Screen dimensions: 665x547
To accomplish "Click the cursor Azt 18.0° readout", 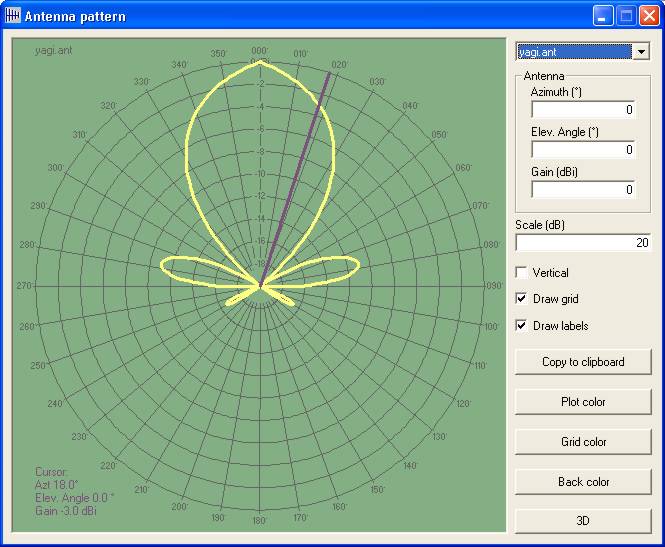I will 56,485.
